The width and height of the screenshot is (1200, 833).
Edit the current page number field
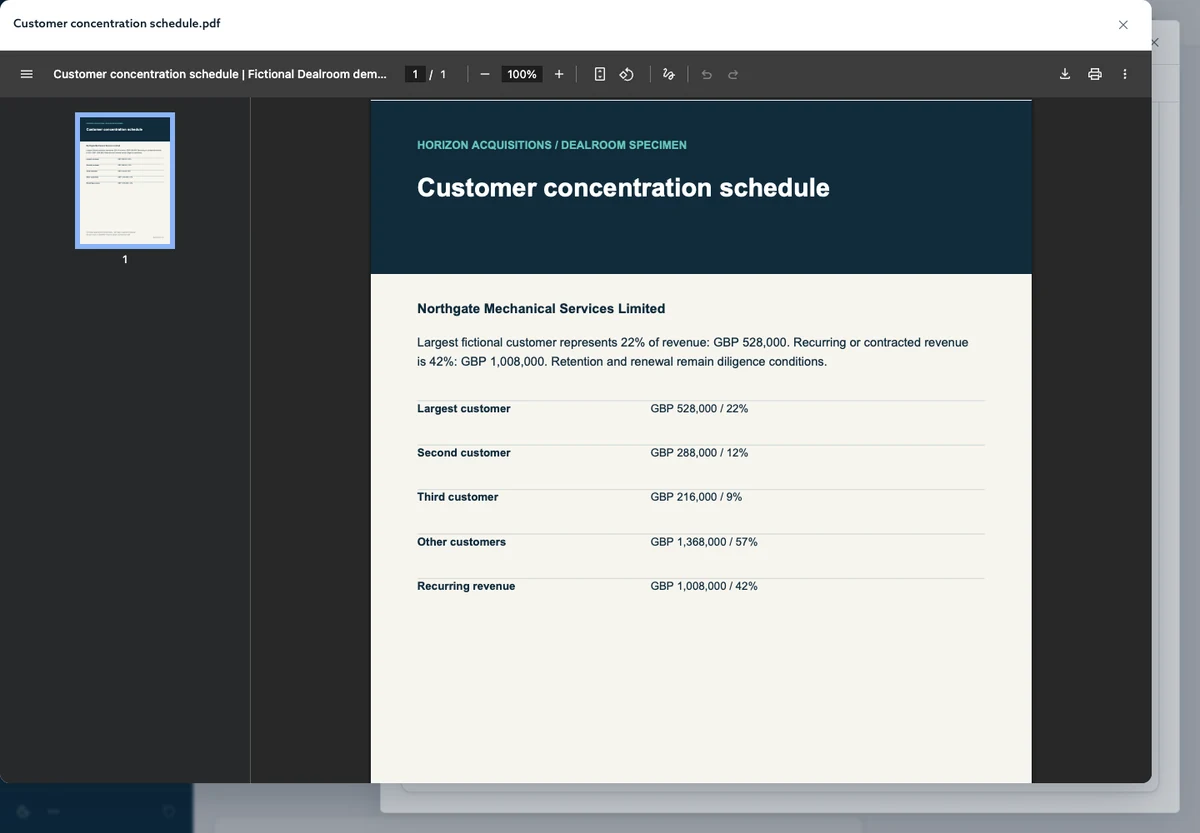(415, 74)
